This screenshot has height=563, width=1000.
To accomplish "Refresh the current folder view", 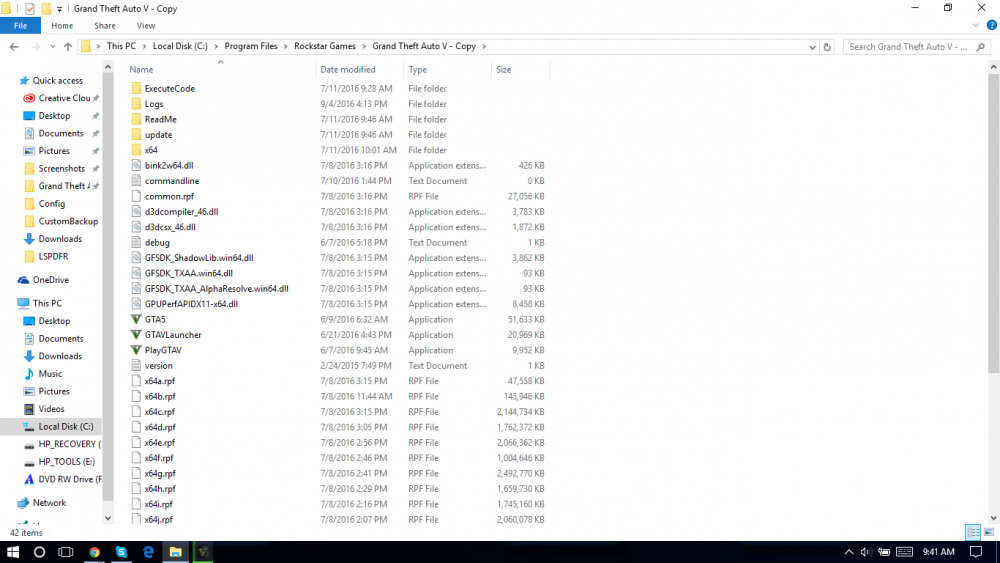I will [x=827, y=47].
